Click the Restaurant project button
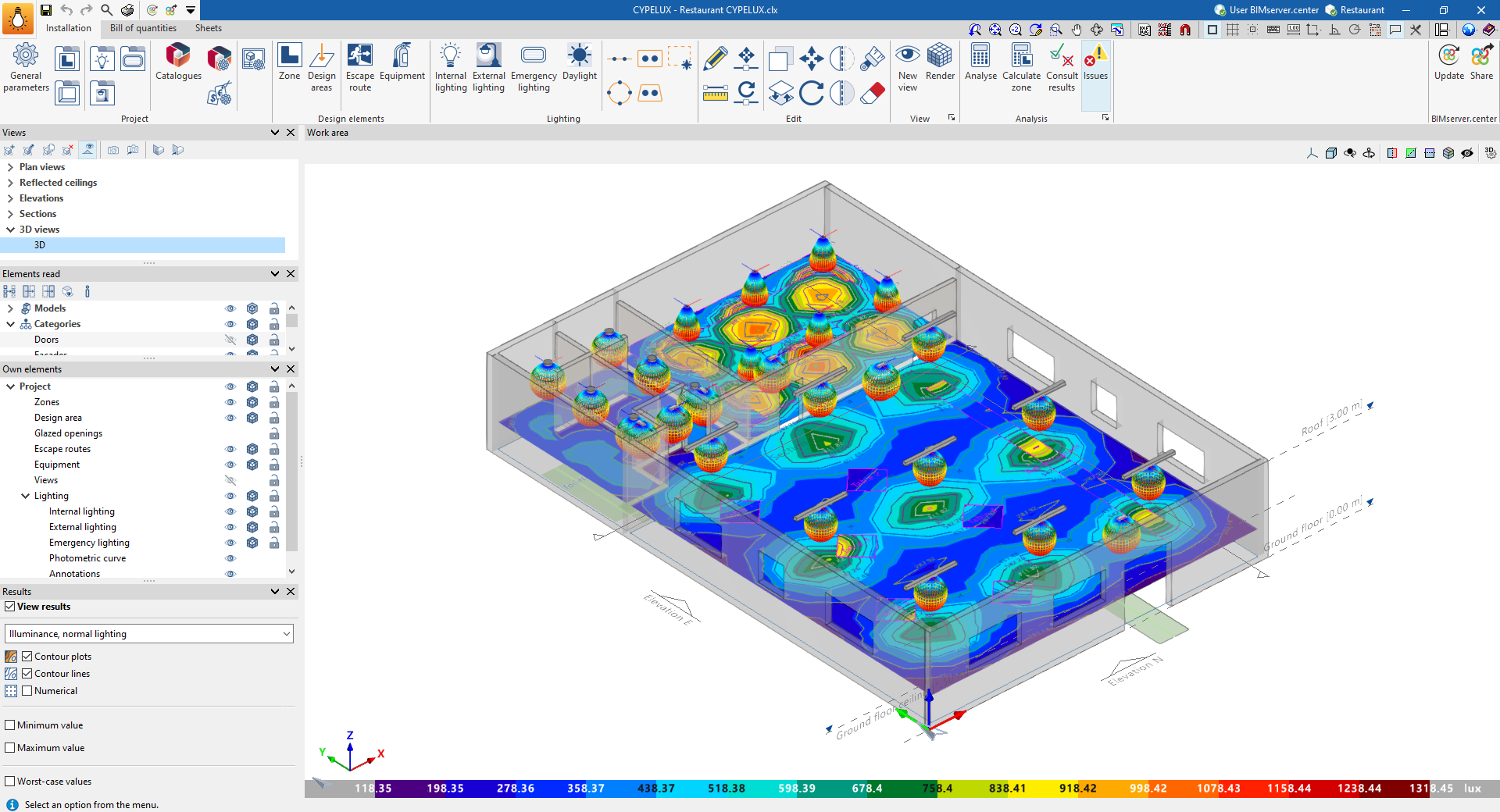1500x812 pixels. coord(1355,10)
